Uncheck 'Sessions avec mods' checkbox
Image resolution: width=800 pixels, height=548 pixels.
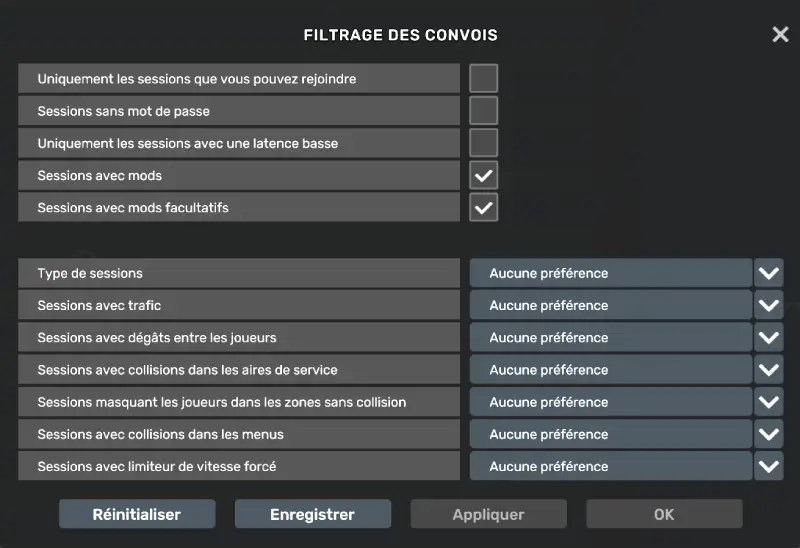tap(484, 176)
